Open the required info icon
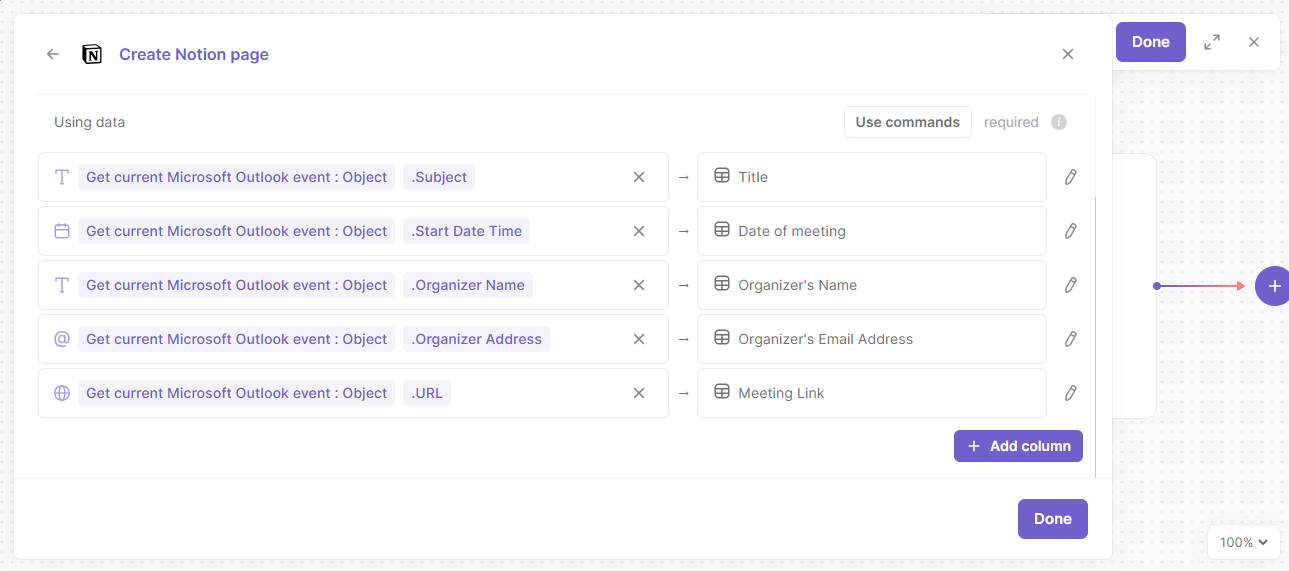Screen dimensions: 1289x571 1059,122
